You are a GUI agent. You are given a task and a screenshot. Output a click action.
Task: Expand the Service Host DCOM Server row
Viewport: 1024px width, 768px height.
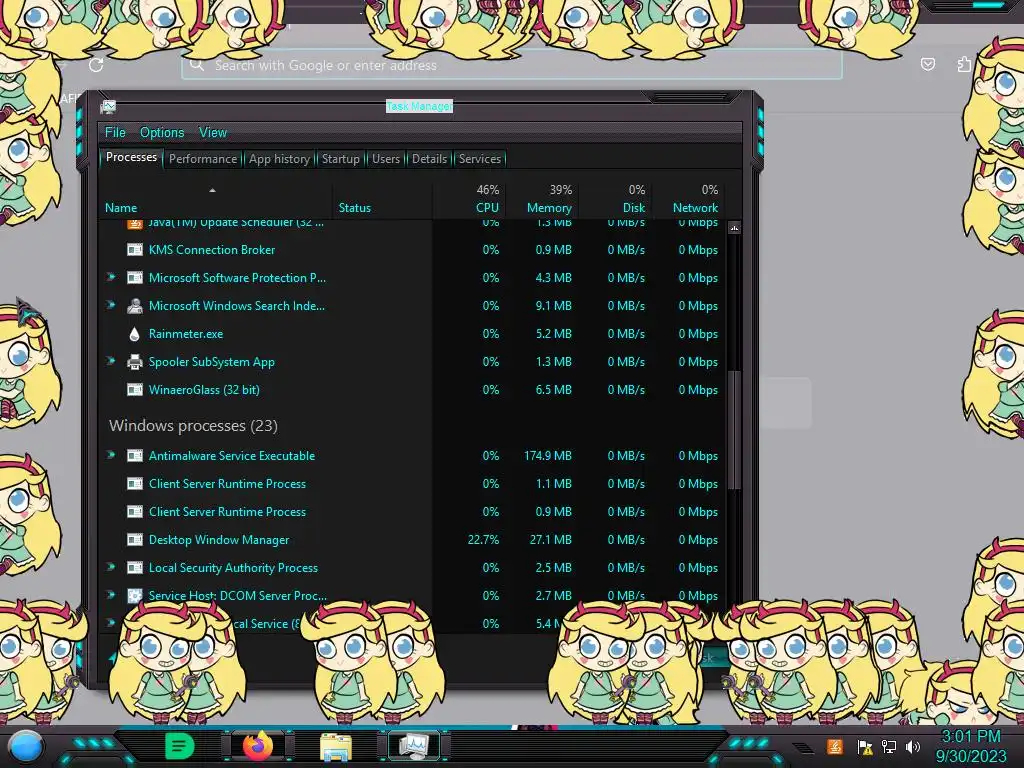pos(111,595)
